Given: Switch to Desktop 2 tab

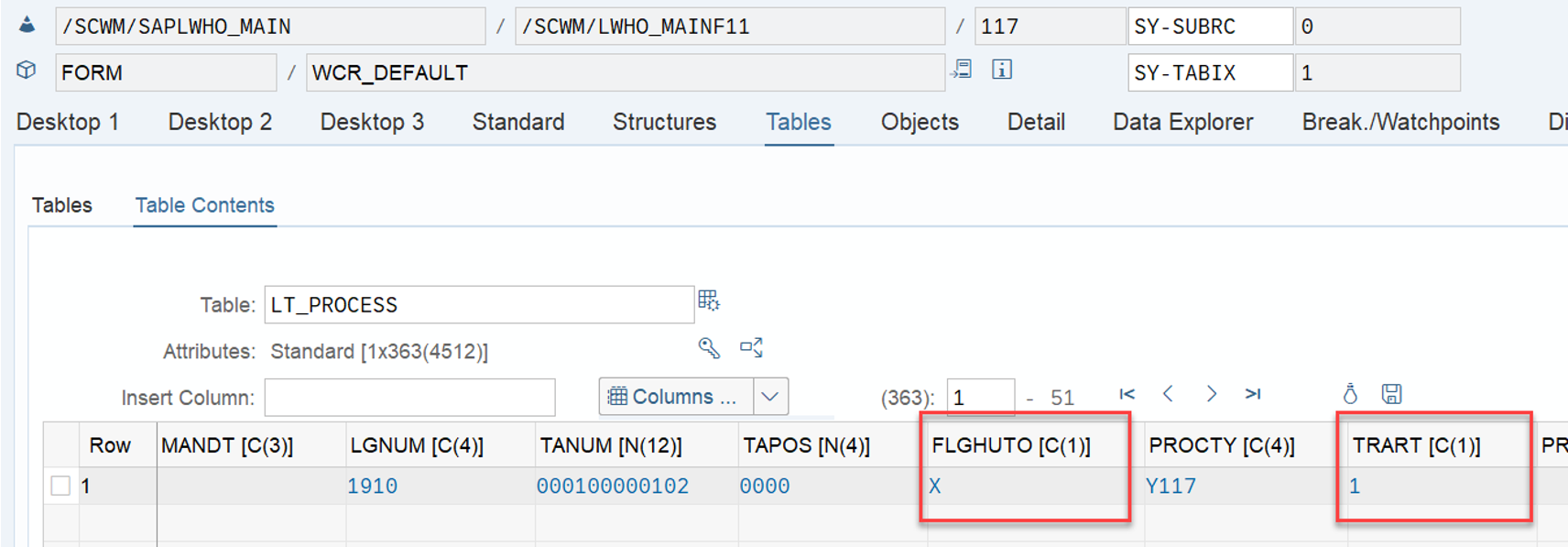Looking at the screenshot, I should coord(220,122).
